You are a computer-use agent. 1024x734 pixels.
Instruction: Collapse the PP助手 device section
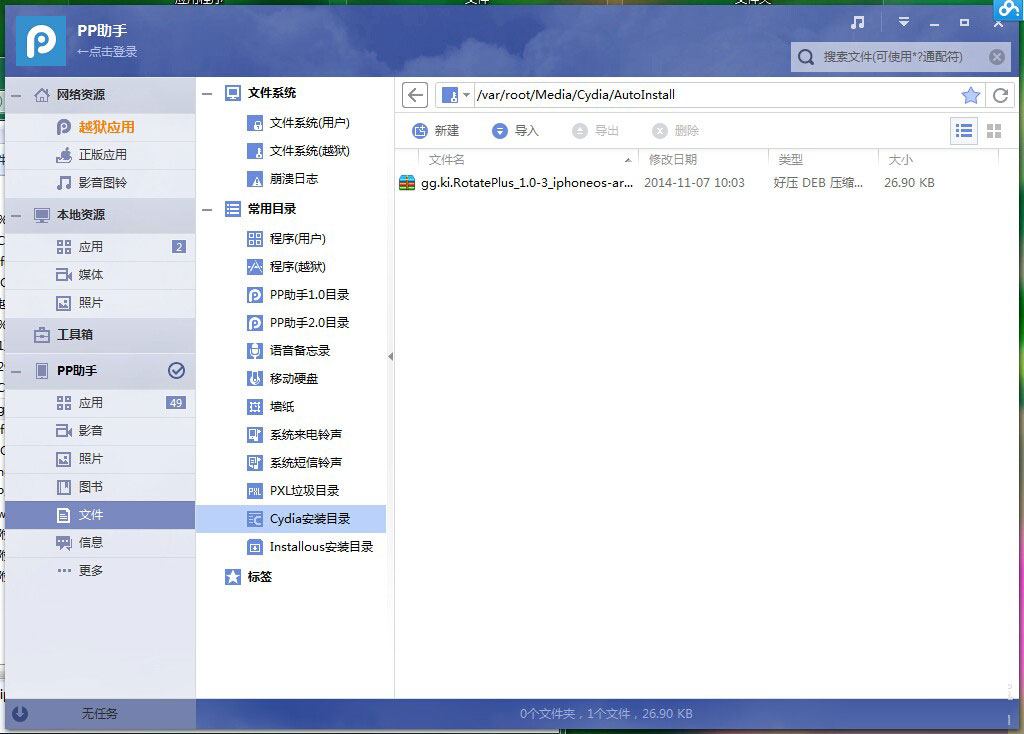tap(17, 372)
